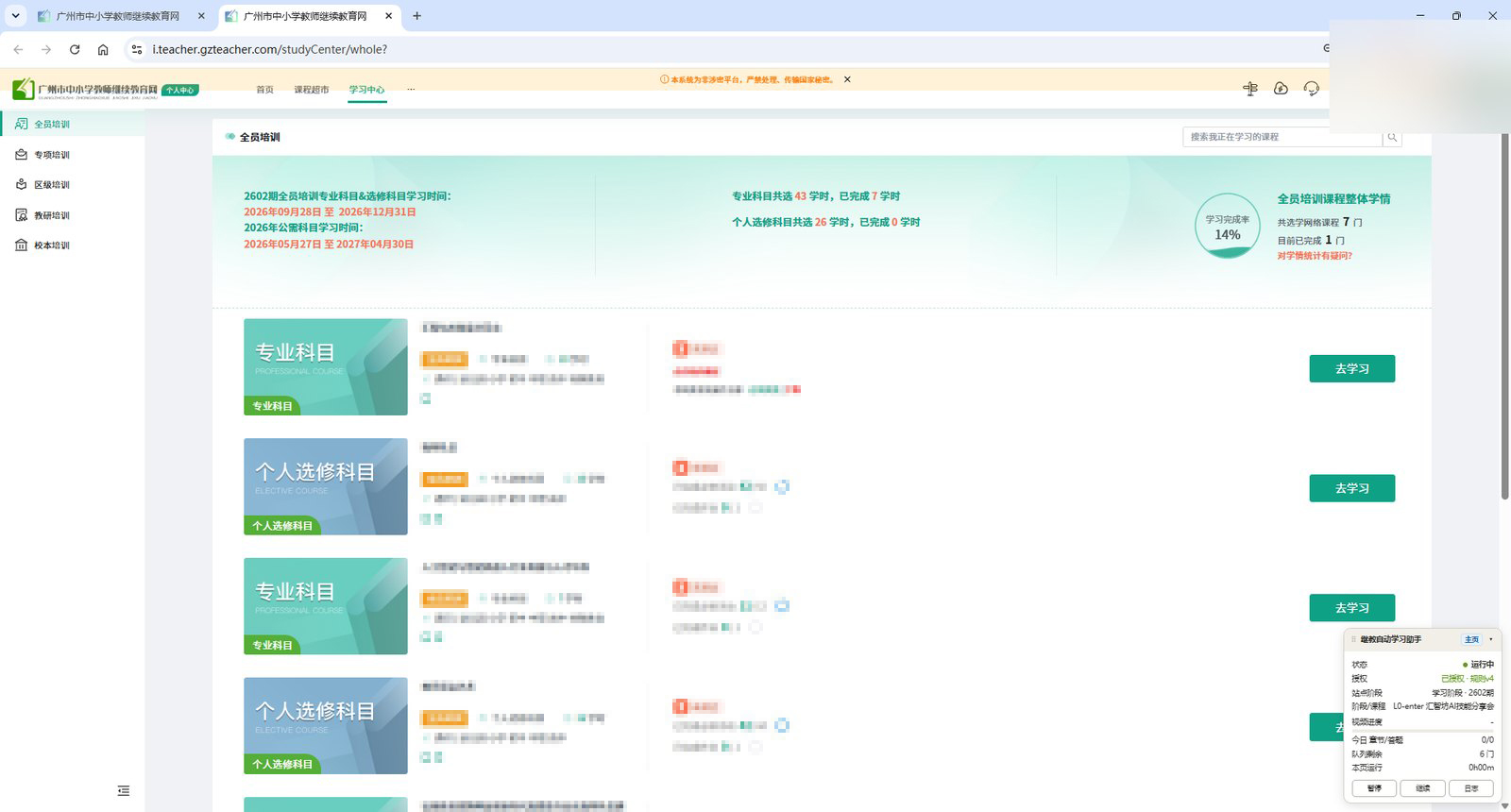The height and width of the screenshot is (812, 1511).
Task: Select the 首页 navigation tab
Action: point(264,90)
